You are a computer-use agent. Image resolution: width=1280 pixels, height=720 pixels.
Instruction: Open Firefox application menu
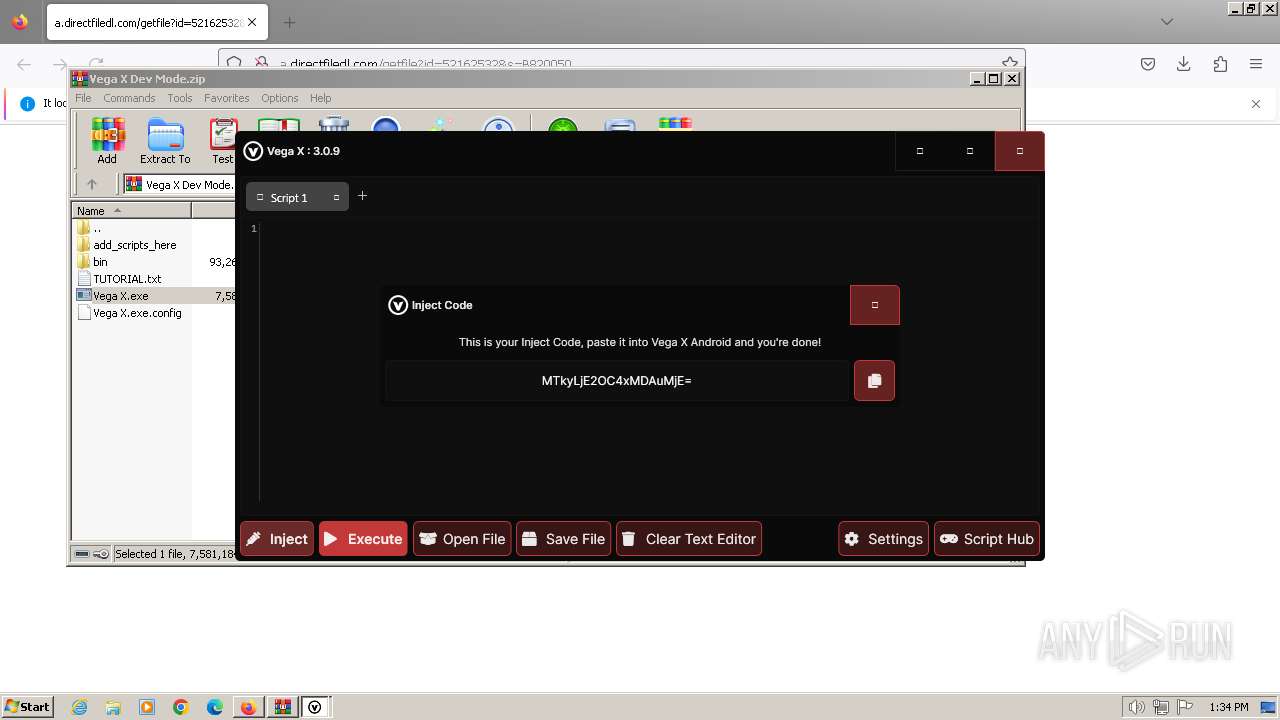(1256, 64)
